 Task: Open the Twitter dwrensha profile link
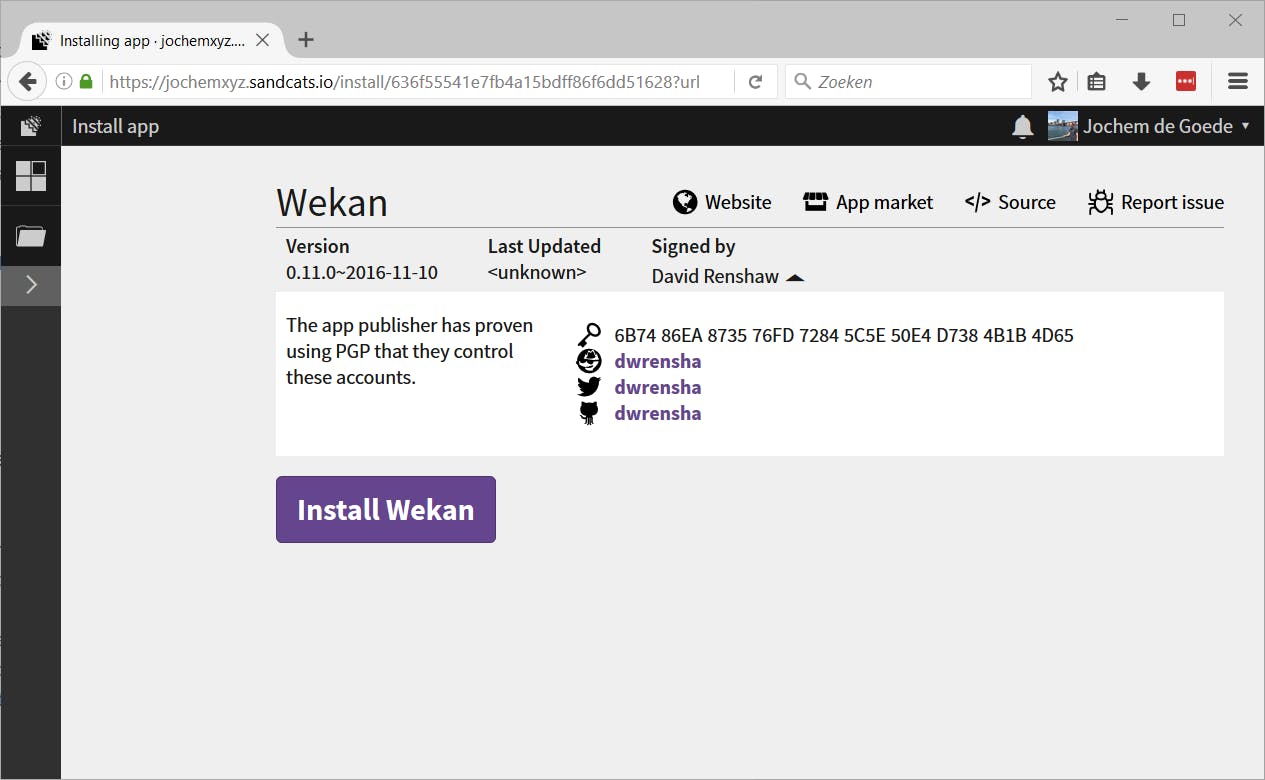click(x=657, y=387)
